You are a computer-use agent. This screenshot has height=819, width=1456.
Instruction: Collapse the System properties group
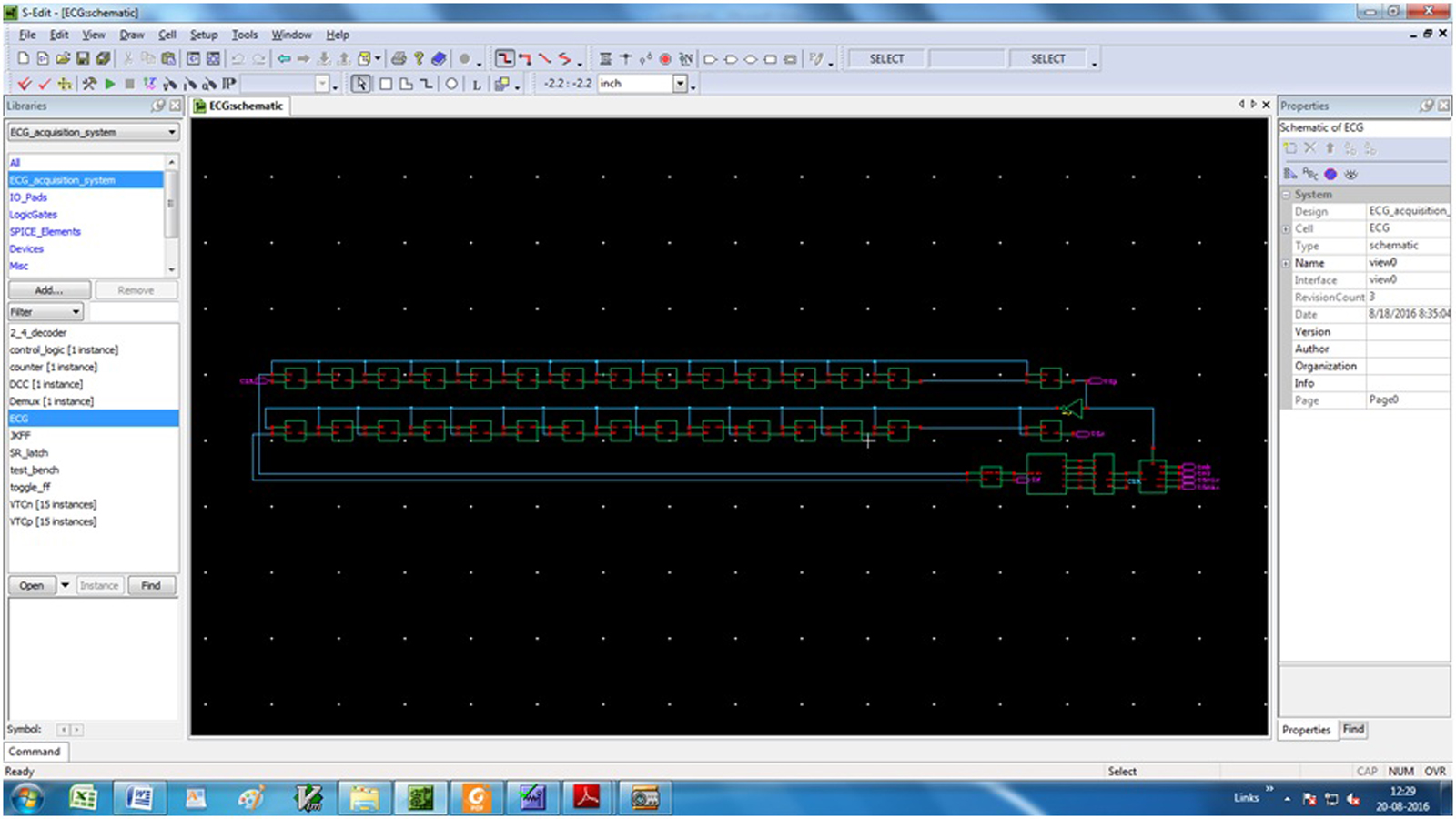(1286, 195)
